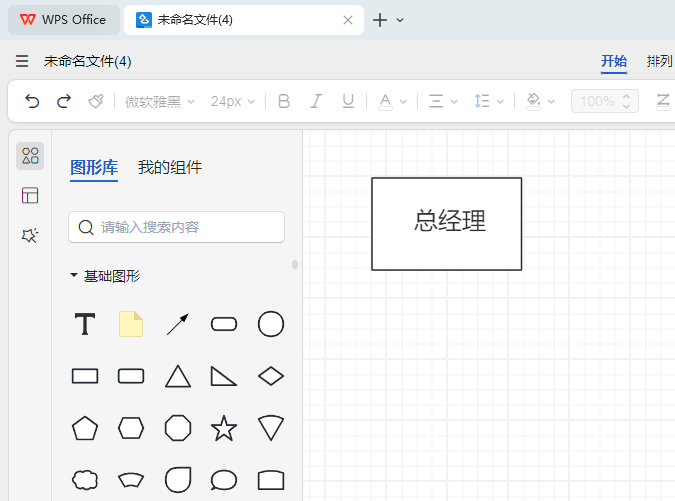
Task: Select the speech bubble shape
Action: click(x=224, y=480)
